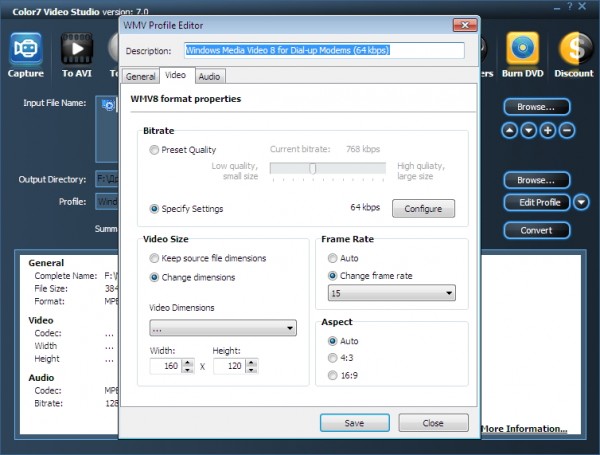
Task: Click the Edit Profile button
Action: [x=537, y=202]
